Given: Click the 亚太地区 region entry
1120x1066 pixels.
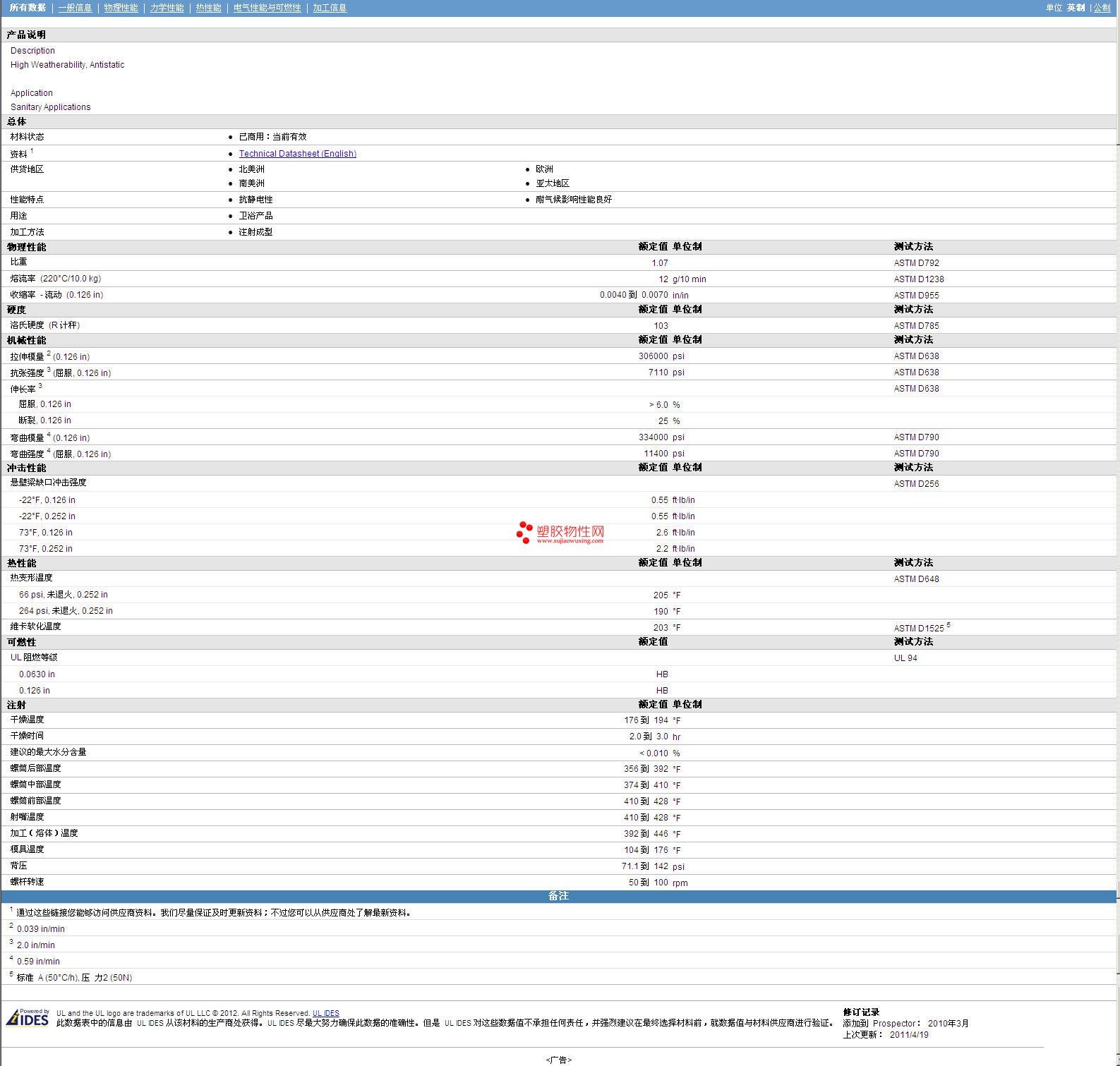Looking at the screenshot, I should (552, 183).
